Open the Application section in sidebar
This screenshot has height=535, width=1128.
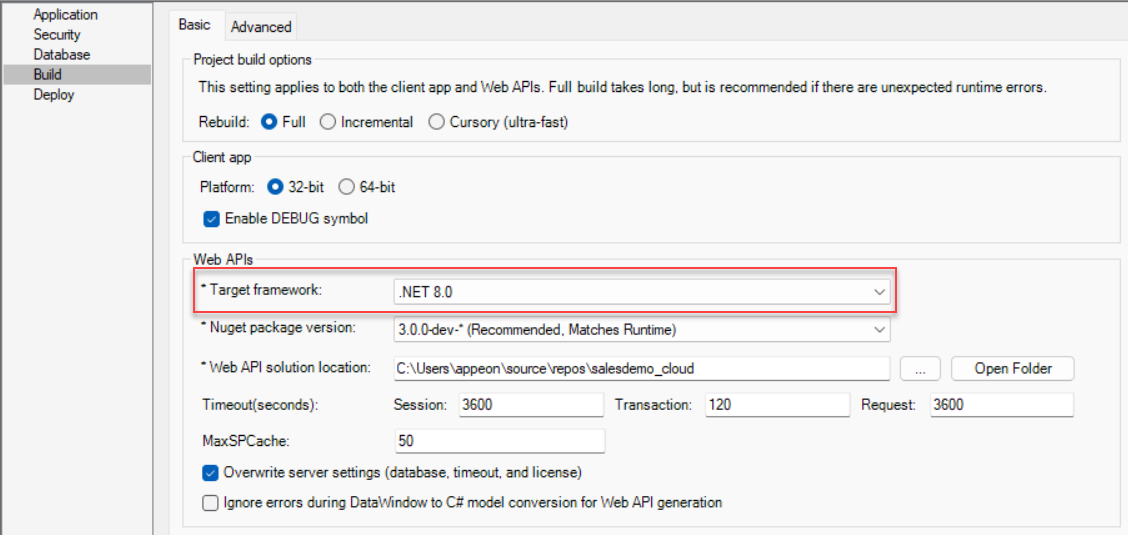[x=66, y=15]
